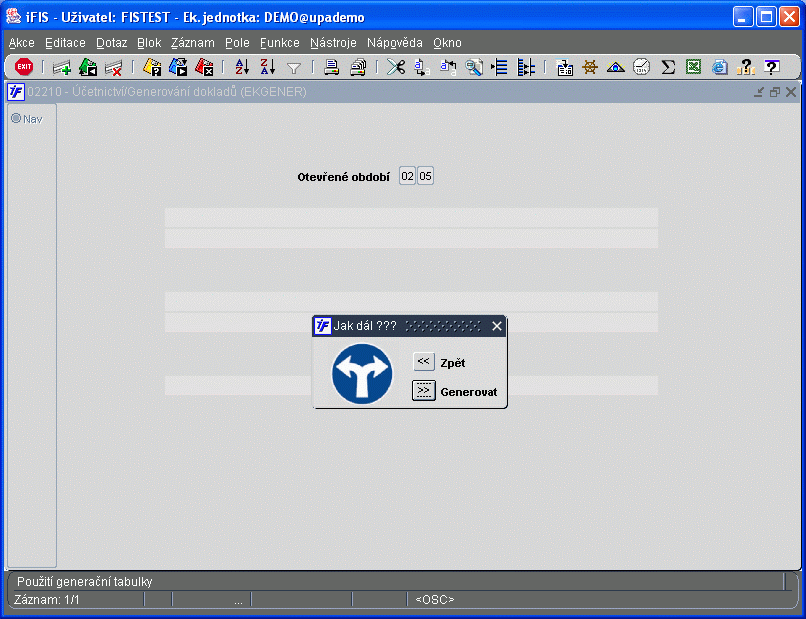The height and width of the screenshot is (619, 806).
Task: Click the iF icon in the Jak dál dialog title
Action: 322,326
